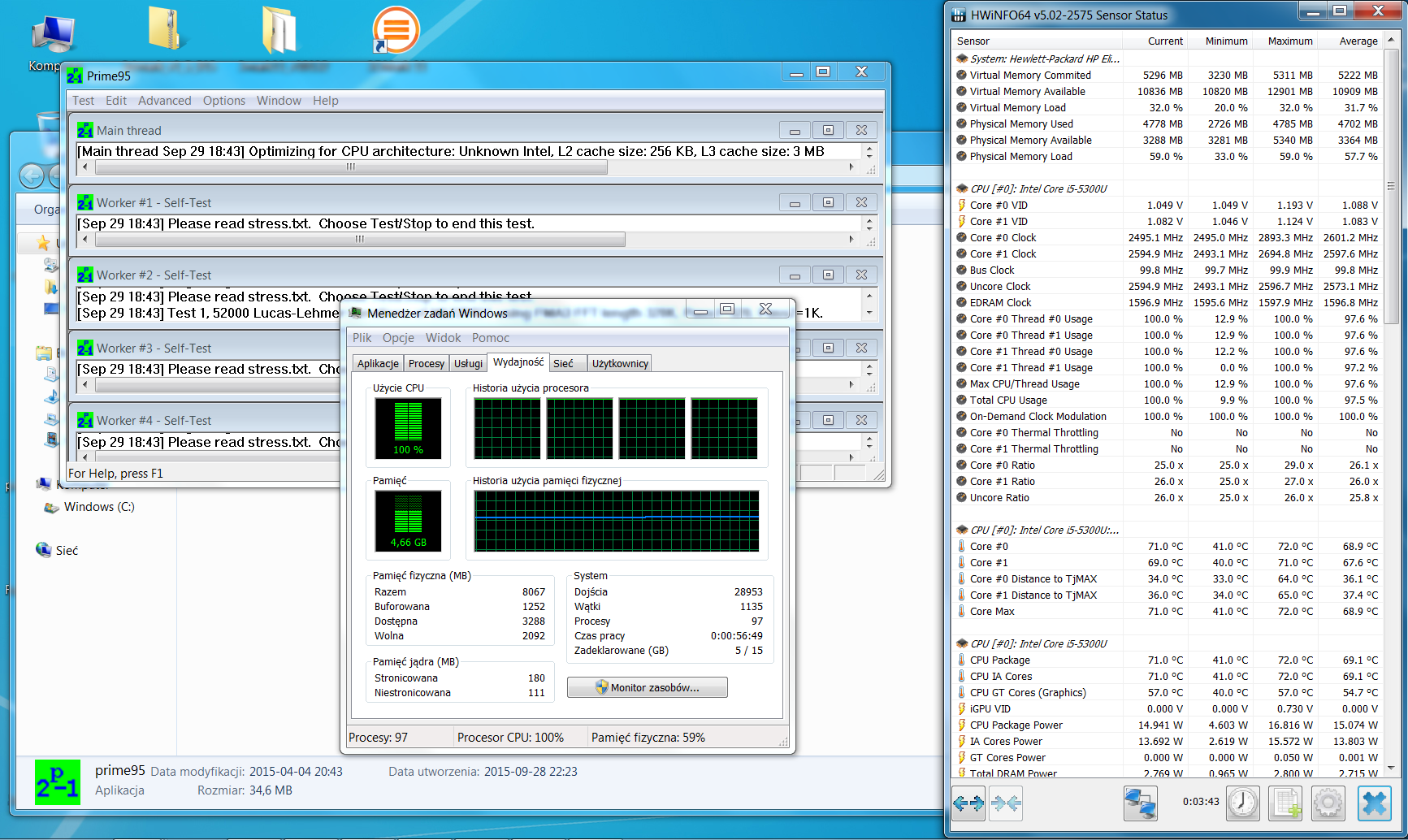Viewport: 1408px width, 840px height.
Task: Click the Monitor zasobów button
Action: 648,687
